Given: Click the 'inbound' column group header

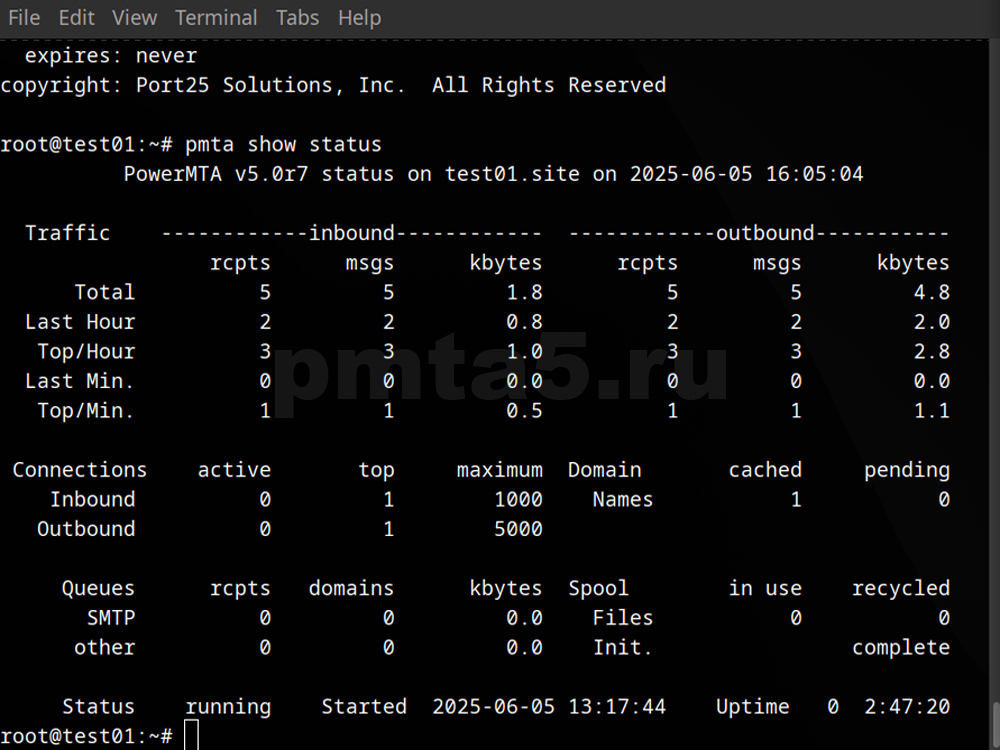Looking at the screenshot, I should (x=351, y=233).
